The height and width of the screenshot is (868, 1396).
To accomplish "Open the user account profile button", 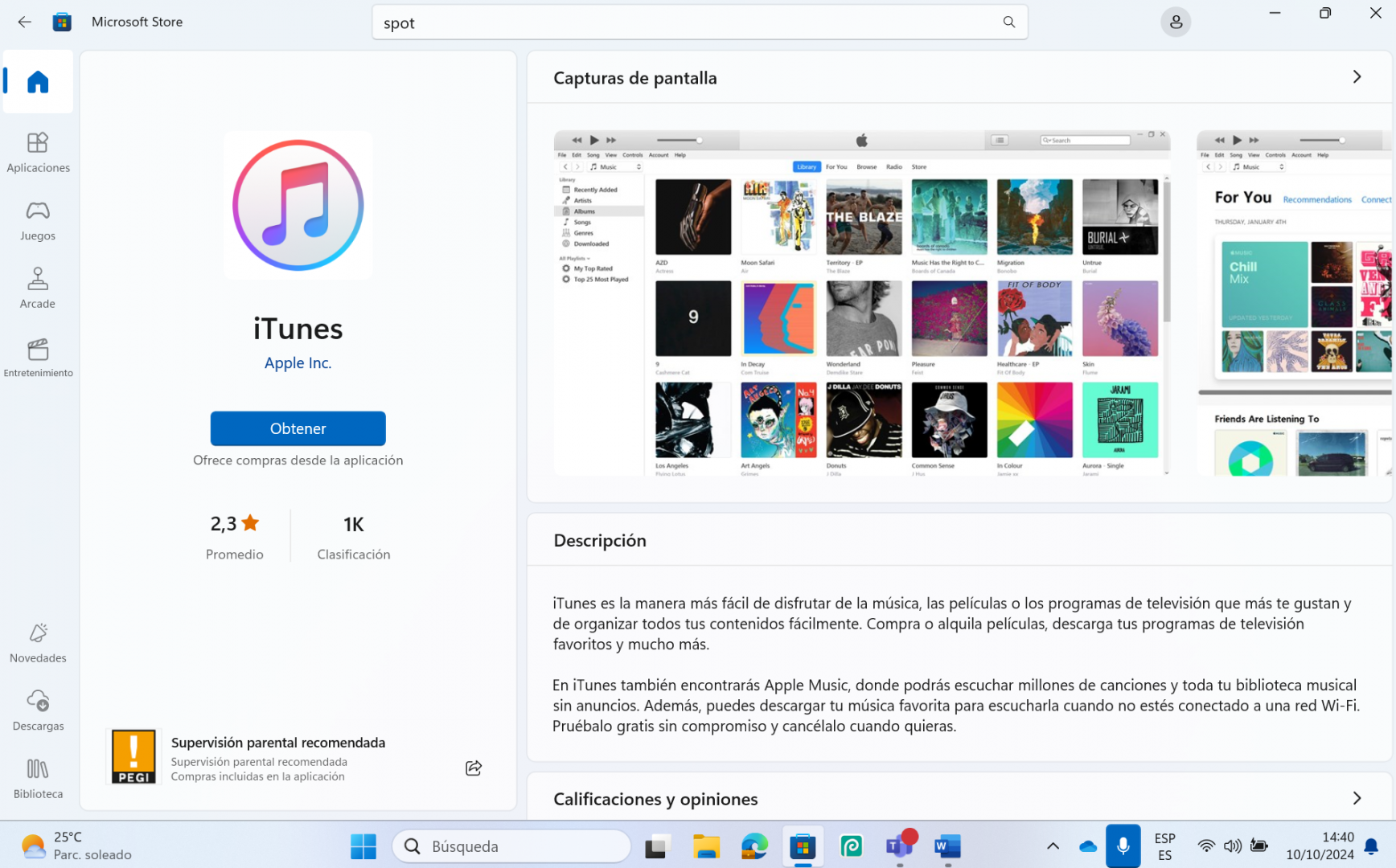I will click(1175, 22).
